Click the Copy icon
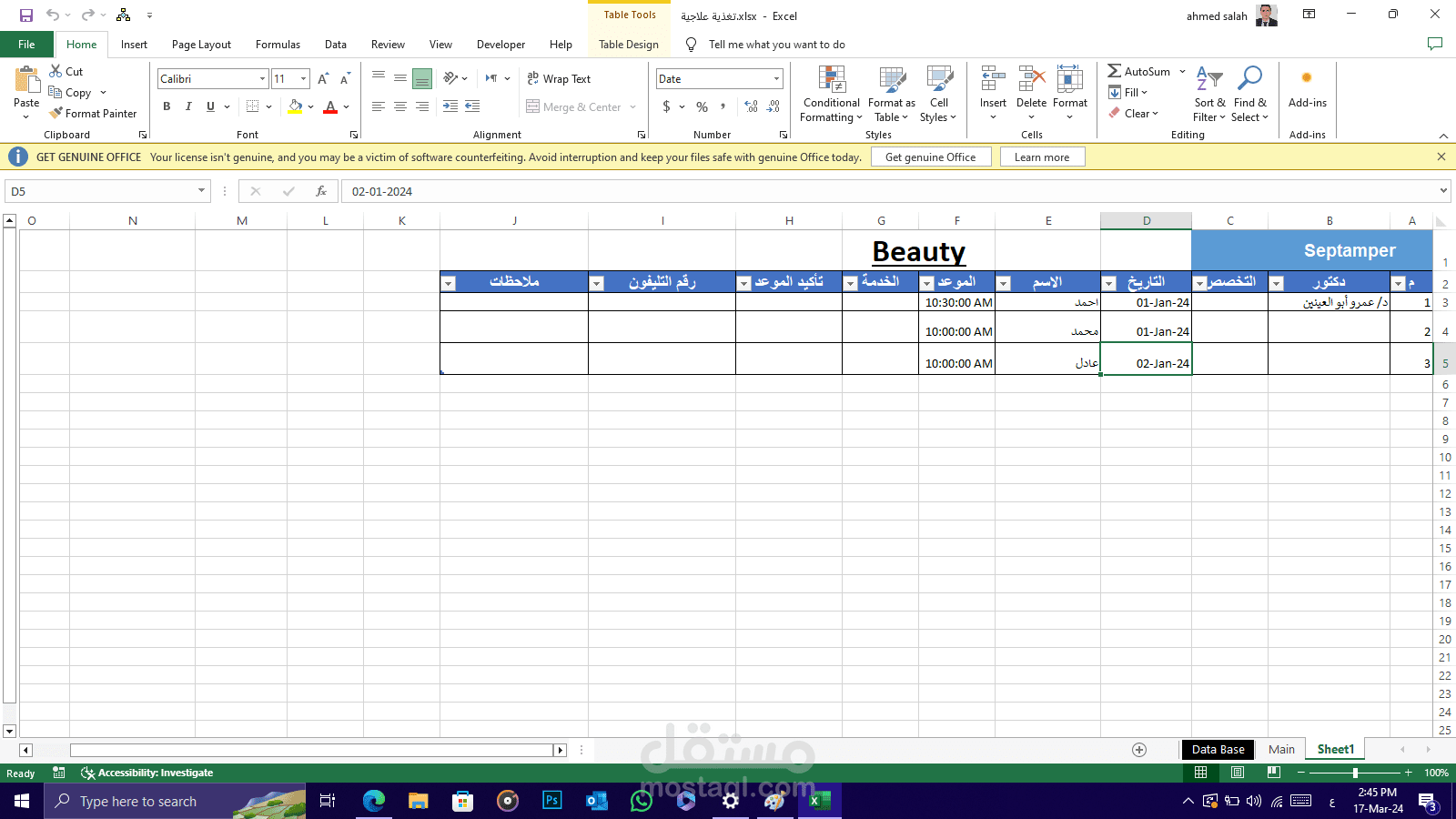 click(x=56, y=92)
